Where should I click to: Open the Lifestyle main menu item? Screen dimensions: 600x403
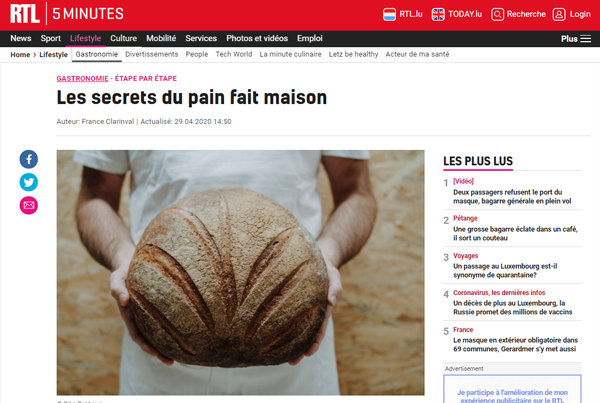tap(85, 38)
